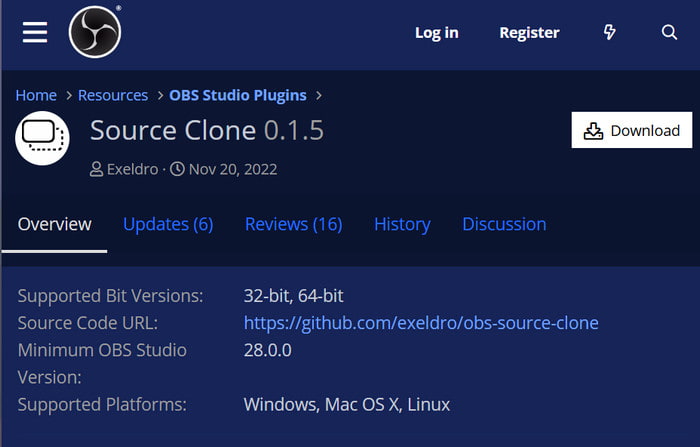
Task: Click the clock icon beside the date
Action: 177,169
